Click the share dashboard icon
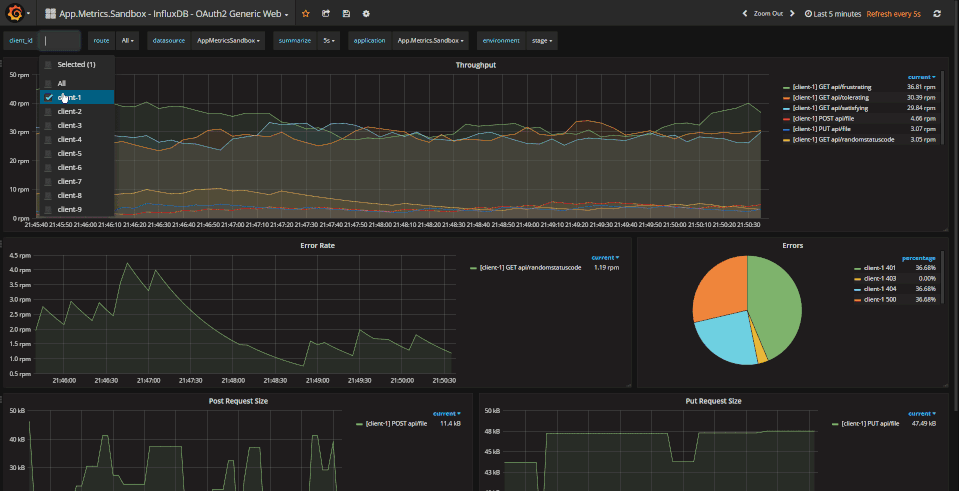This screenshot has height=491, width=959. (326, 14)
